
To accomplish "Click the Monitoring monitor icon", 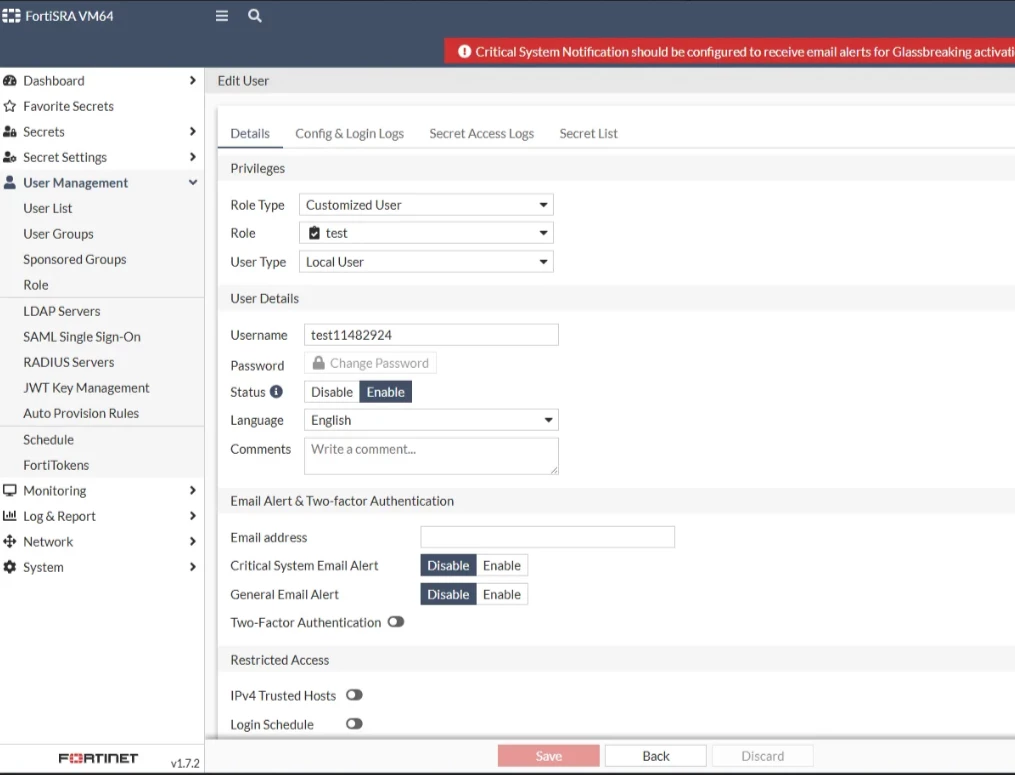I will pos(10,490).
